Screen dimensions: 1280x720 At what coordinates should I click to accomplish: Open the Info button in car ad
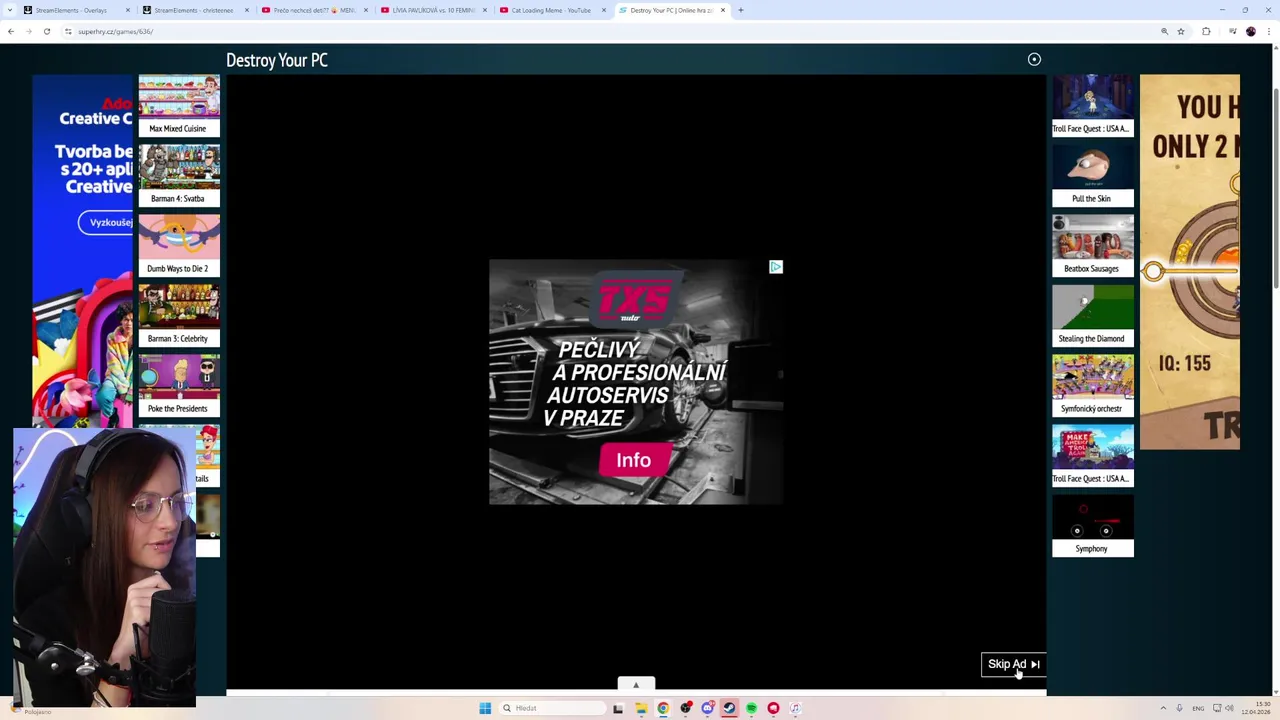pyautogui.click(x=633, y=460)
